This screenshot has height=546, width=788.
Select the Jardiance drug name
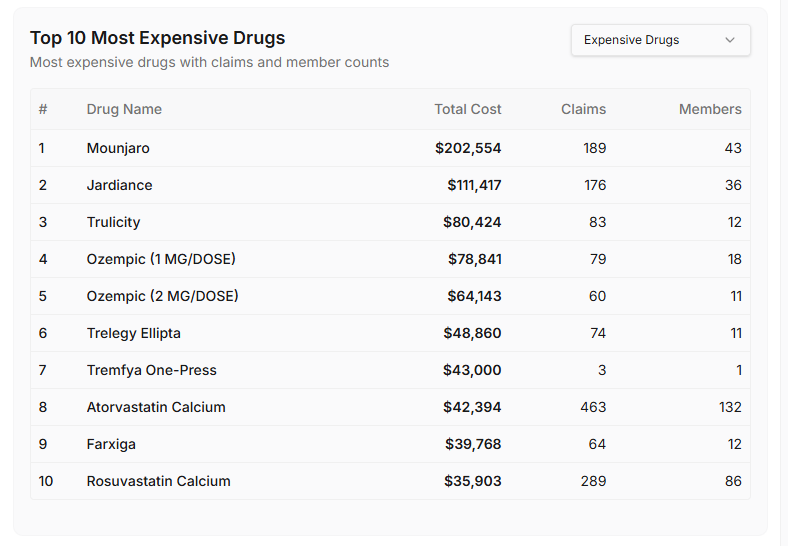point(119,185)
